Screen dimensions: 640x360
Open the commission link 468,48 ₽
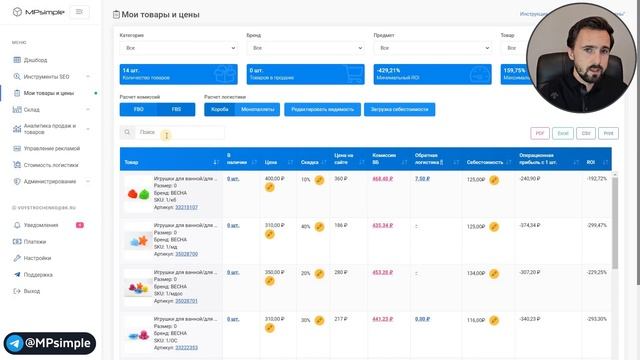pyautogui.click(x=382, y=179)
